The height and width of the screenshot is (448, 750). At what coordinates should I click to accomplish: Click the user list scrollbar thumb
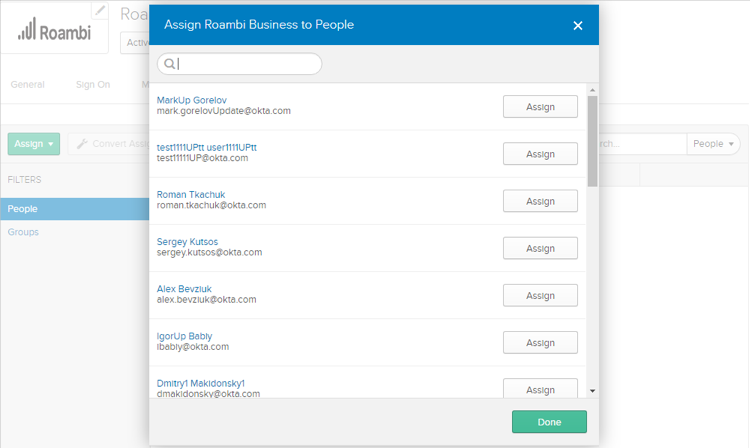click(x=592, y=140)
